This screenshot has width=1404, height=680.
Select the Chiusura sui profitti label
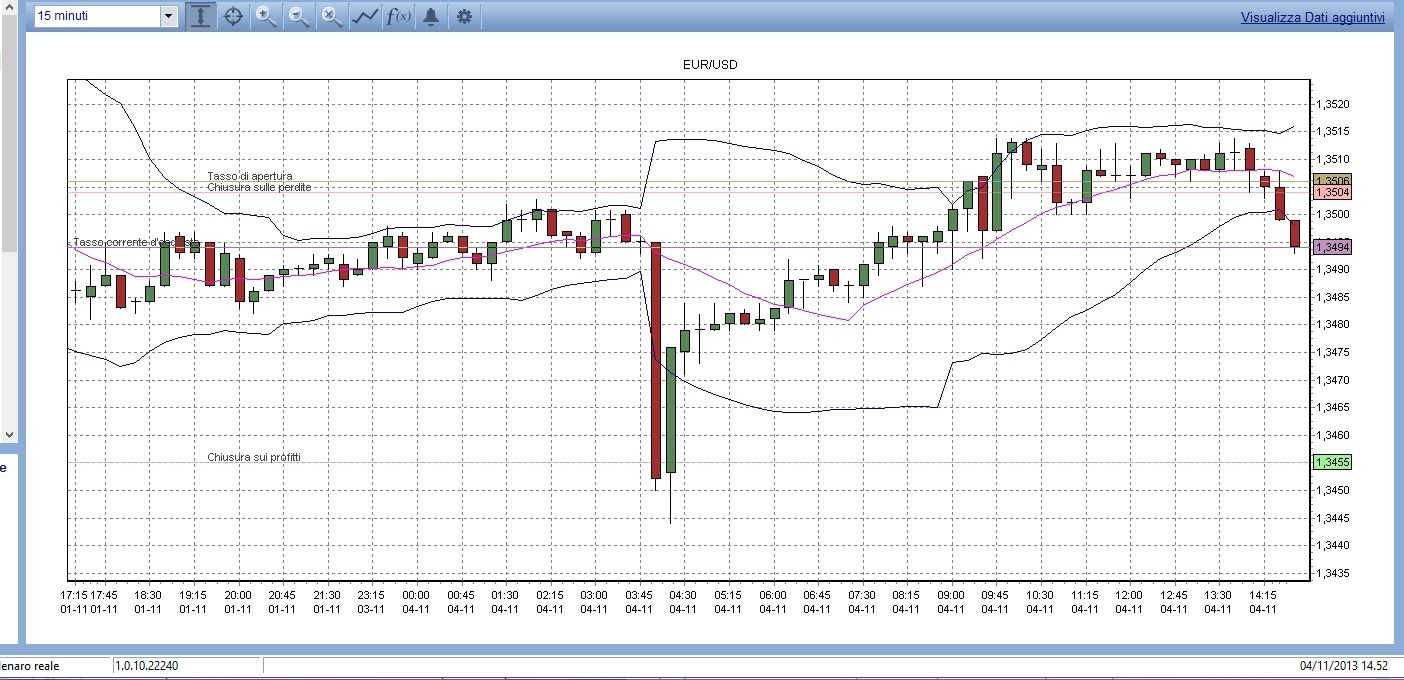[254, 457]
